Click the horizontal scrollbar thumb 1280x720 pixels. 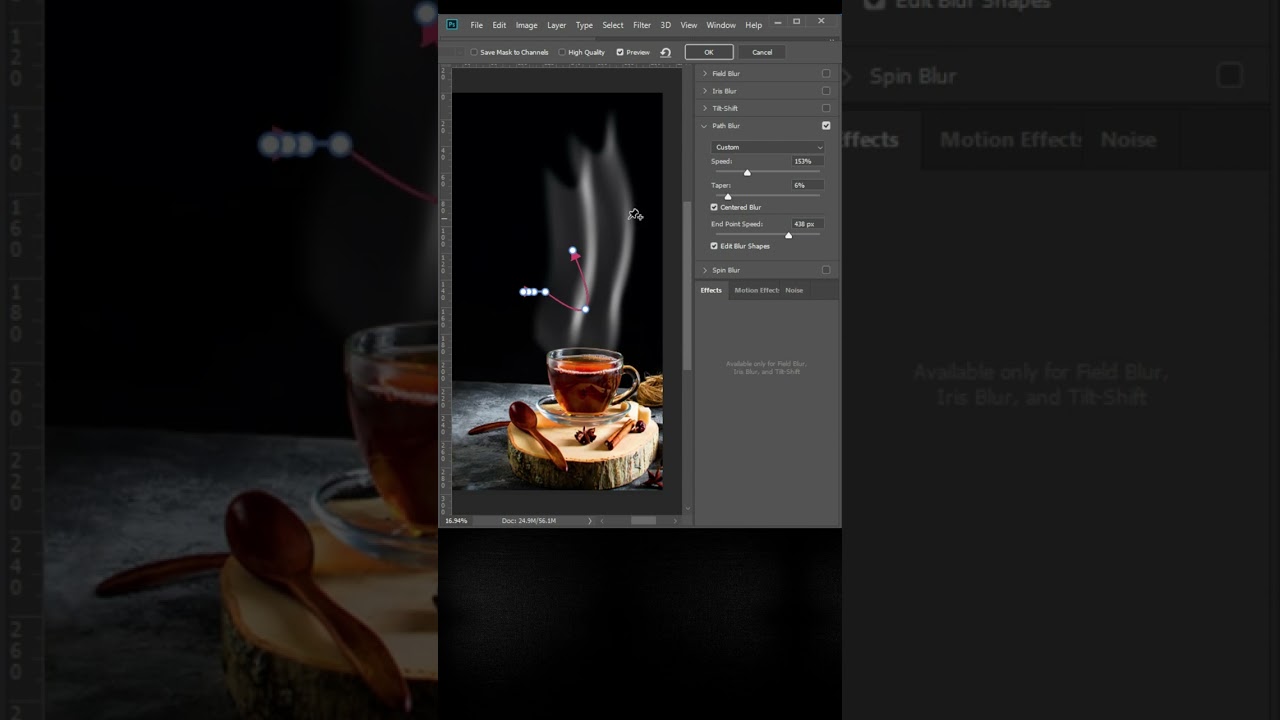(x=643, y=521)
